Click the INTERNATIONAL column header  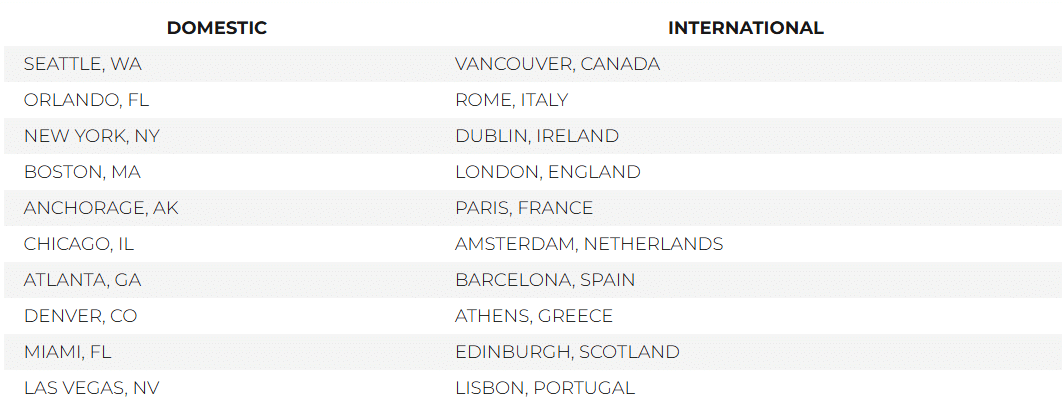(x=746, y=28)
